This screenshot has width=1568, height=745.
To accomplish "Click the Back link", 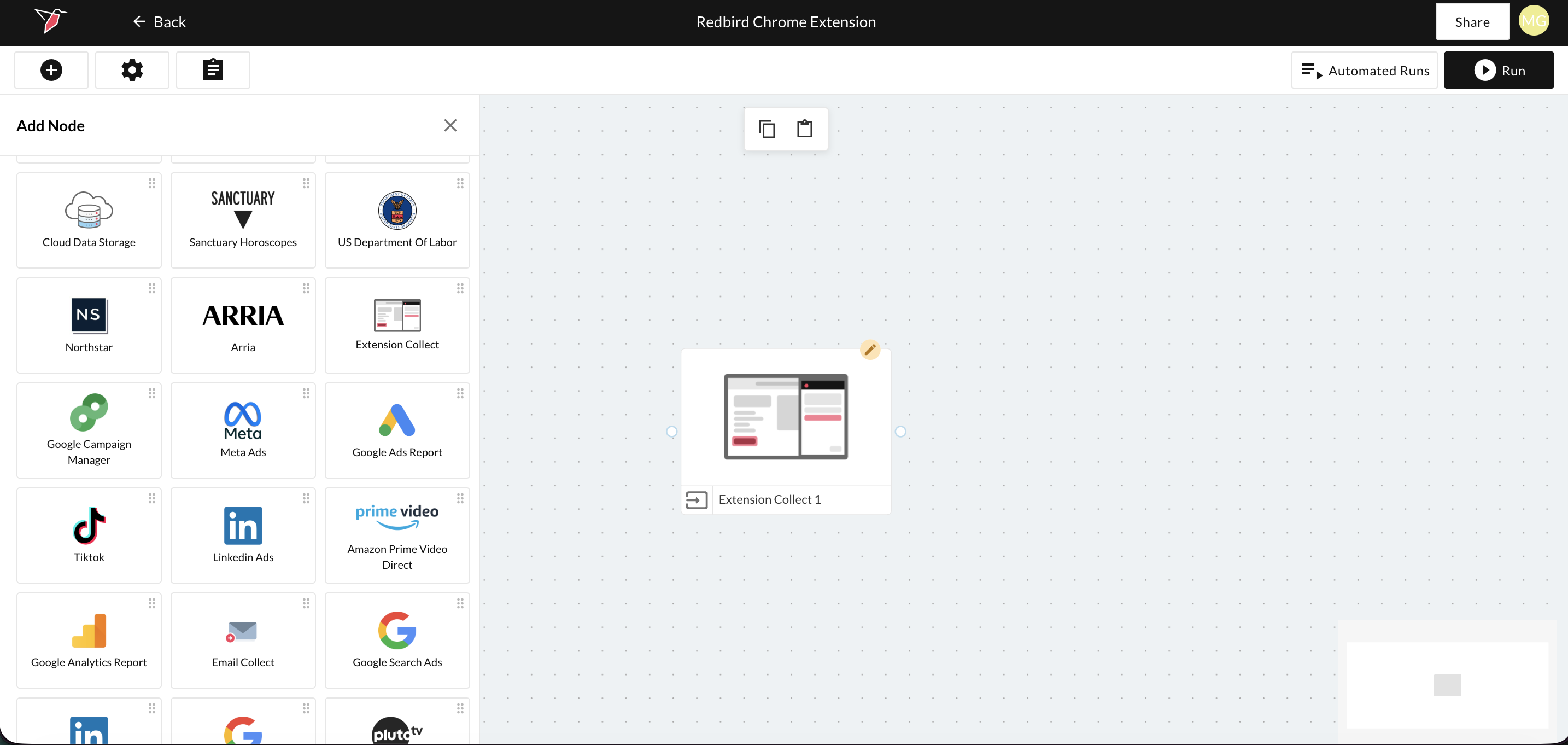I will [160, 22].
